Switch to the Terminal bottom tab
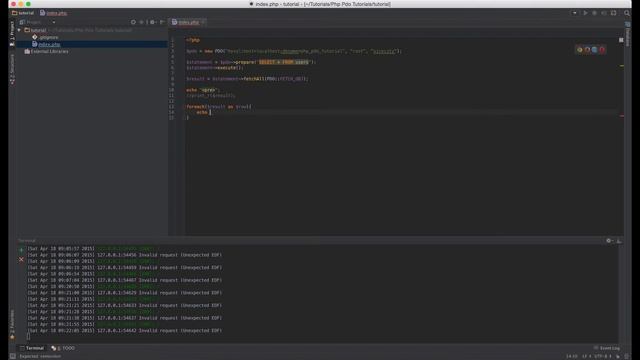 click(x=32, y=348)
